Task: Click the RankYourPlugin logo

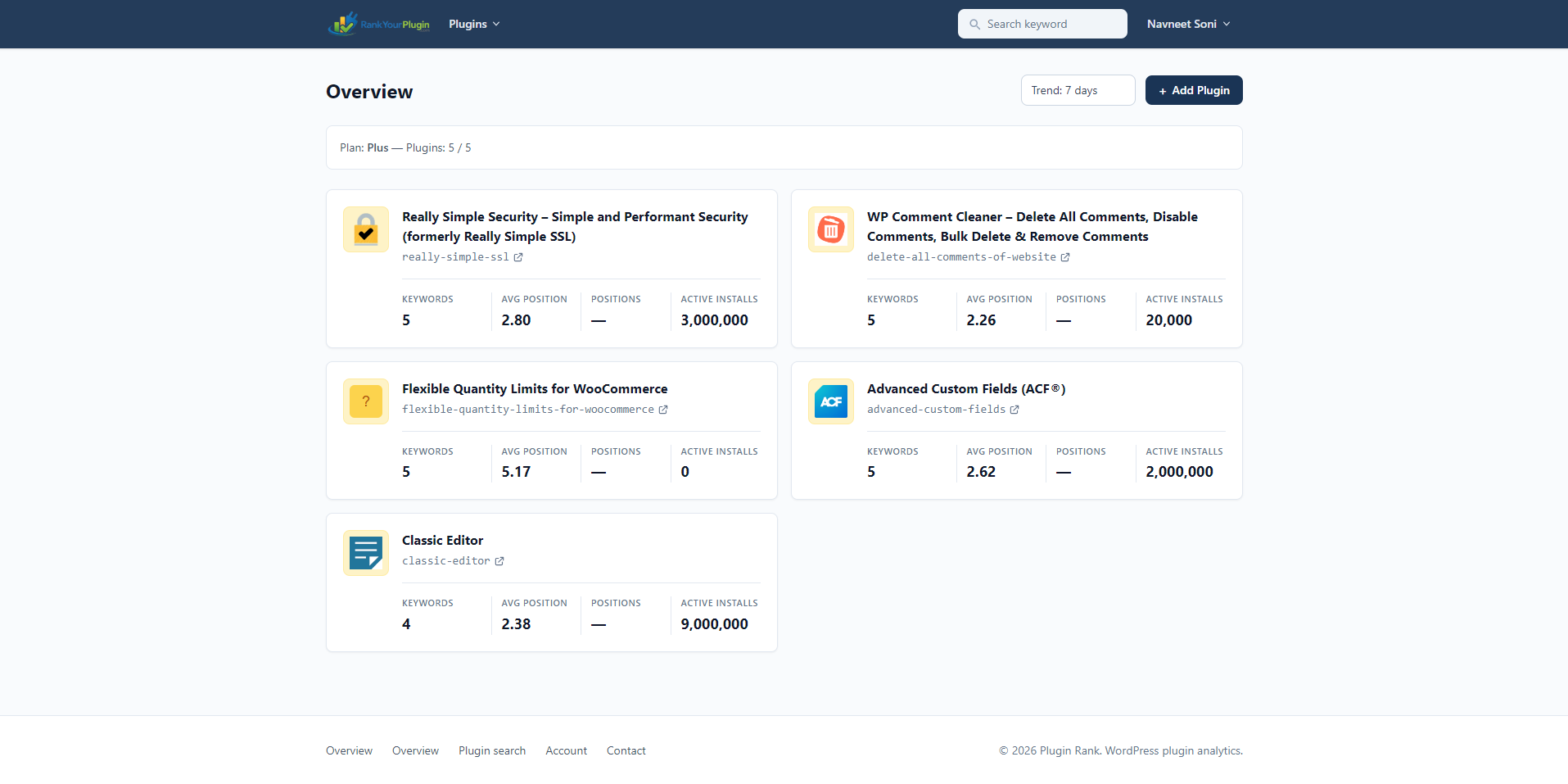Action: [378, 24]
